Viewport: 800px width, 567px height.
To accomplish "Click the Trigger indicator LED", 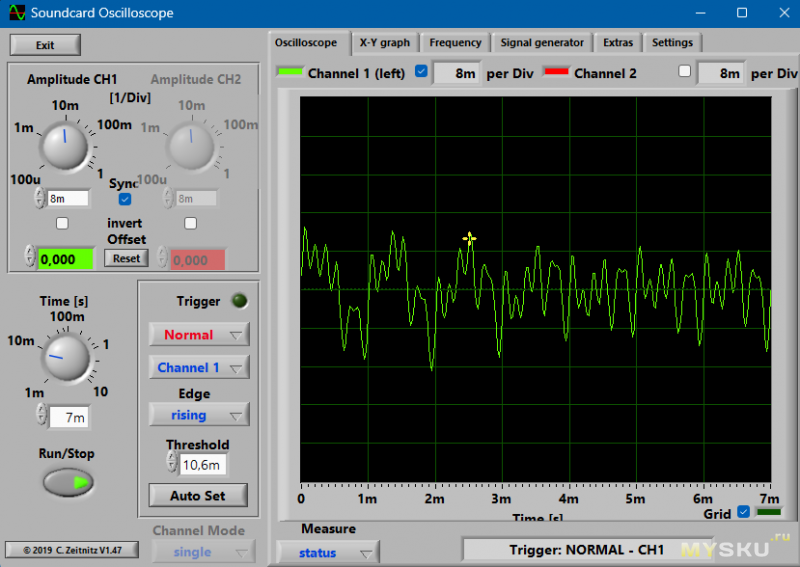I will [239, 301].
